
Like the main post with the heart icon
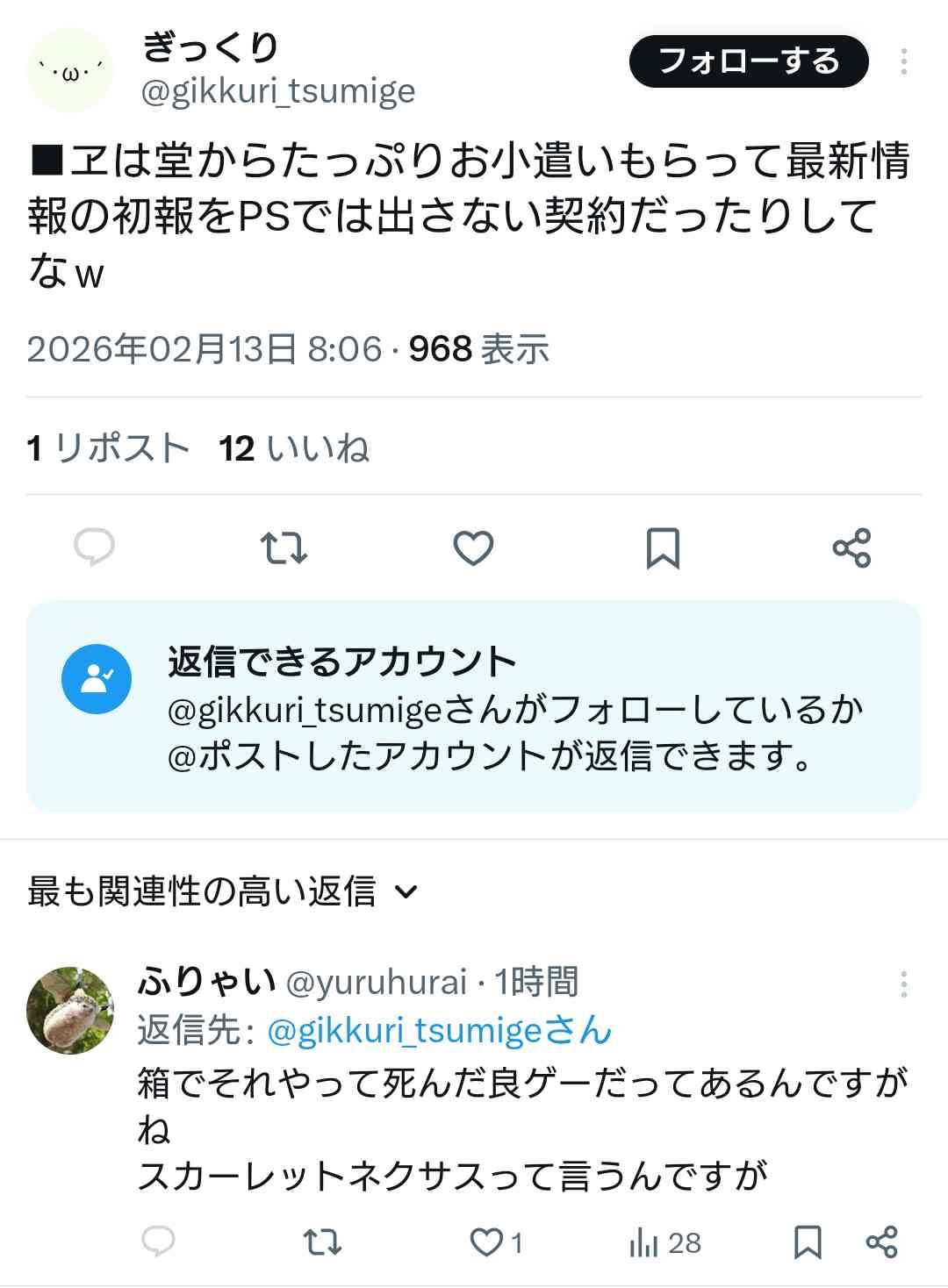pos(473,548)
